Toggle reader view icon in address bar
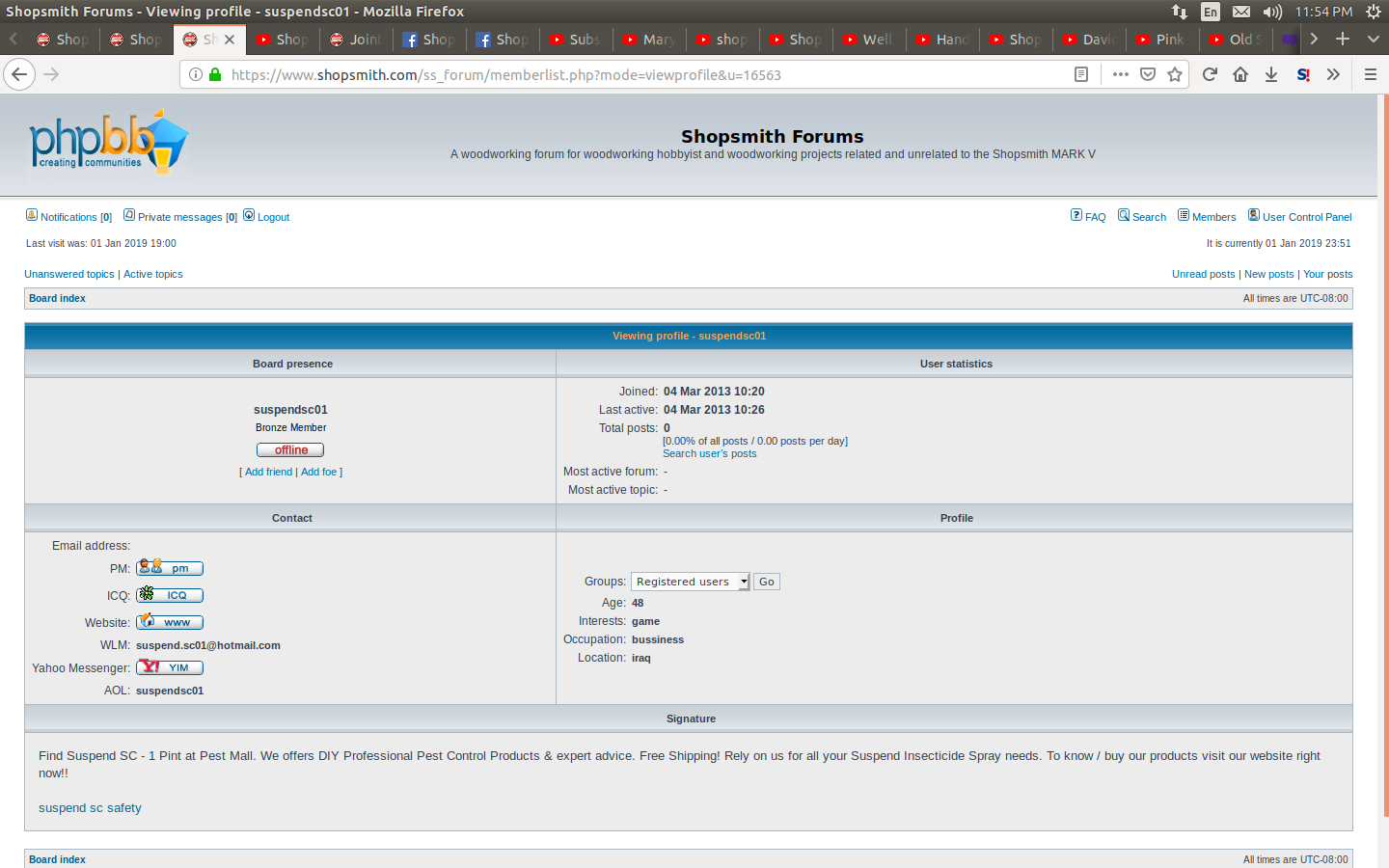This screenshot has height=868, width=1389. 1081,74
